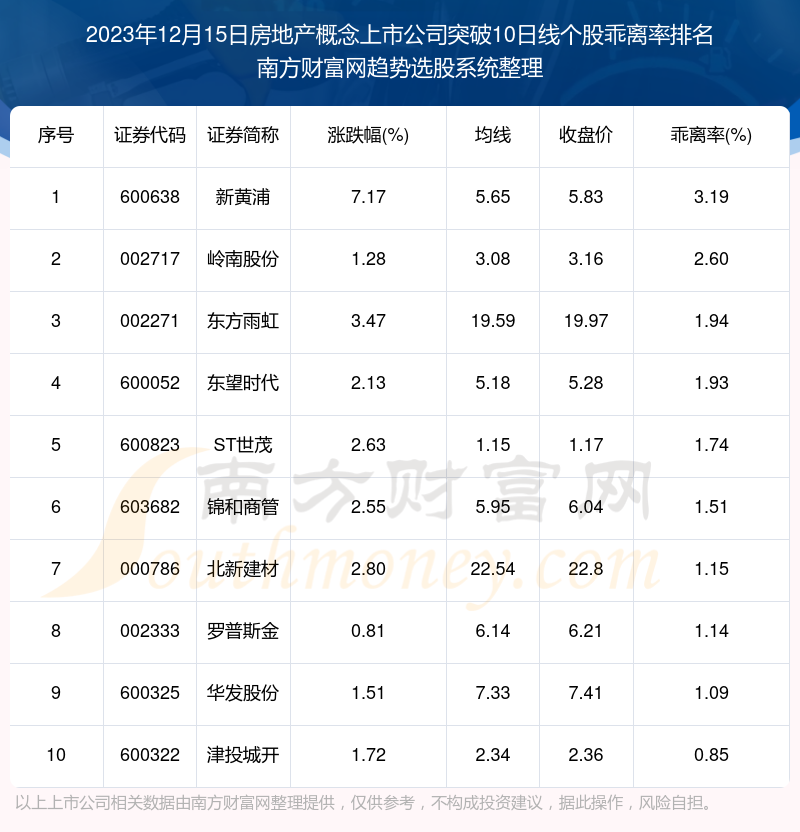This screenshot has height=832, width=800.
Task: Click the 1.94 deviation value
Action: [x=711, y=321]
